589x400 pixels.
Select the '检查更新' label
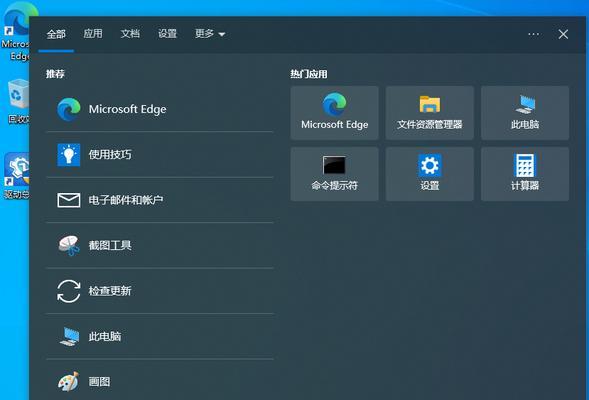coord(110,291)
